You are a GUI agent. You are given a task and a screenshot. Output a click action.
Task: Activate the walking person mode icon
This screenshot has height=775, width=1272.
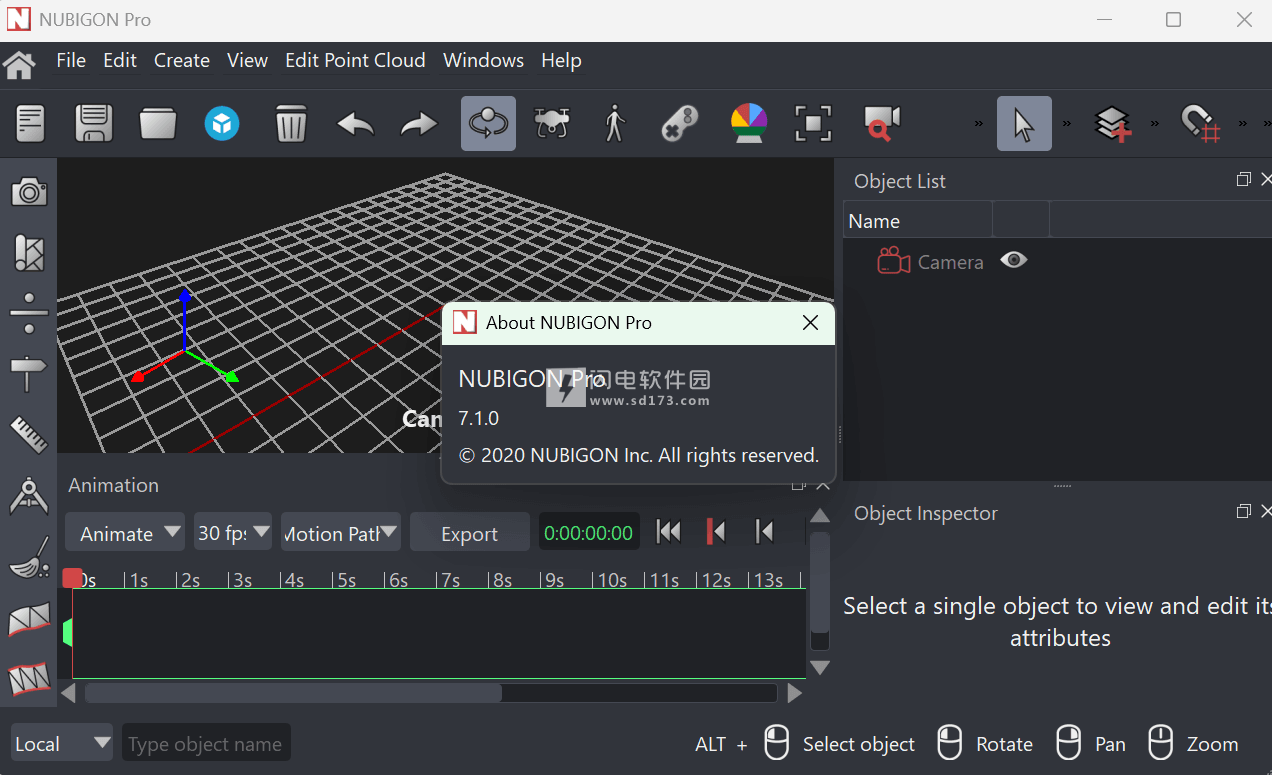pyautogui.click(x=614, y=124)
